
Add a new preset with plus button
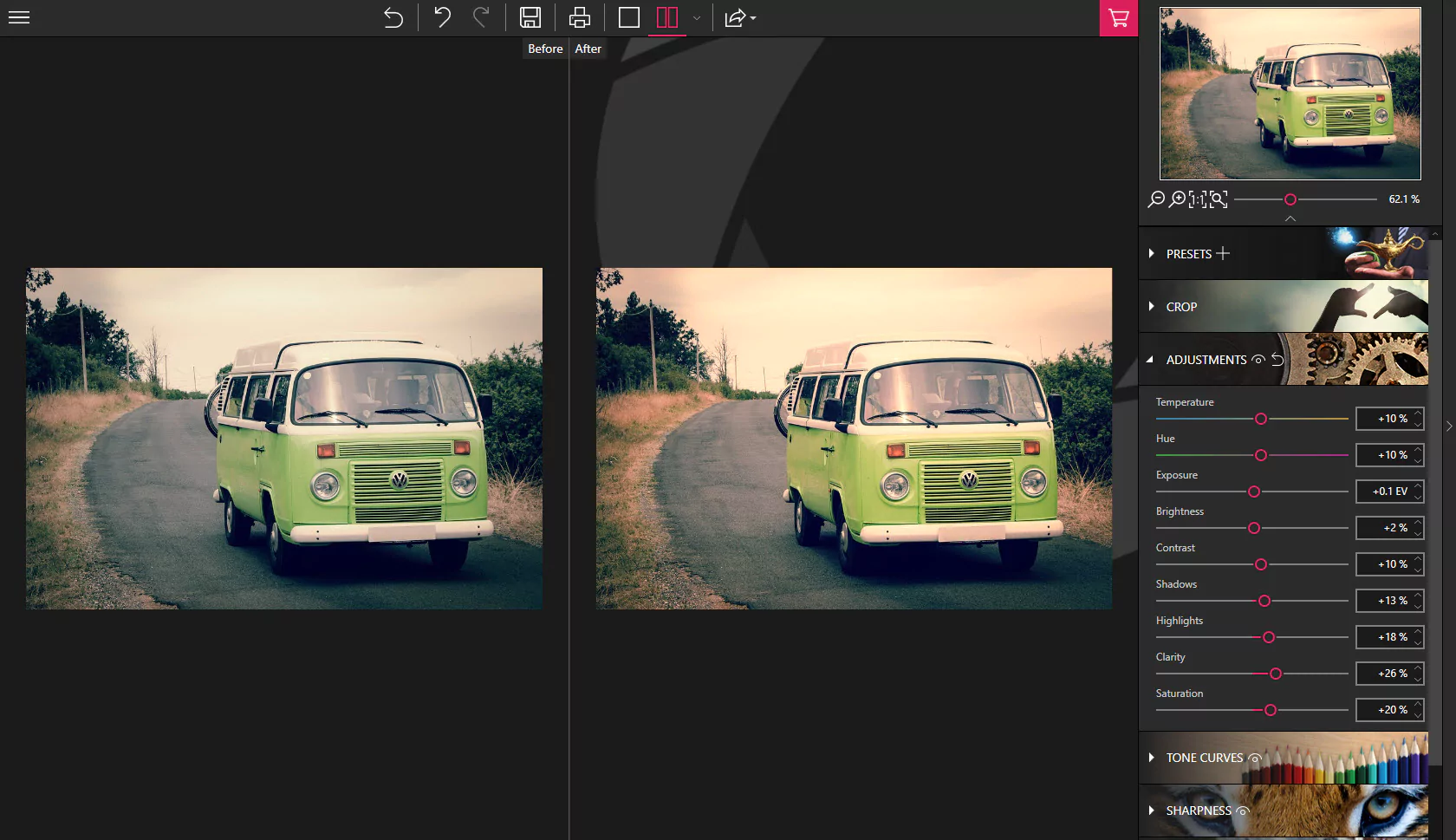(x=1224, y=253)
